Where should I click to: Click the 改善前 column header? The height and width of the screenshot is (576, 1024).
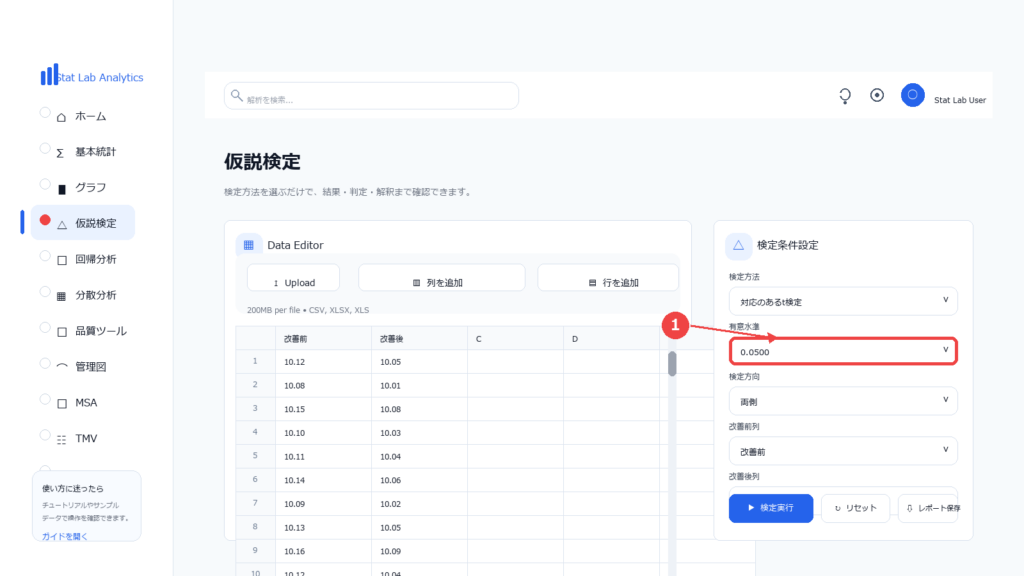point(323,339)
